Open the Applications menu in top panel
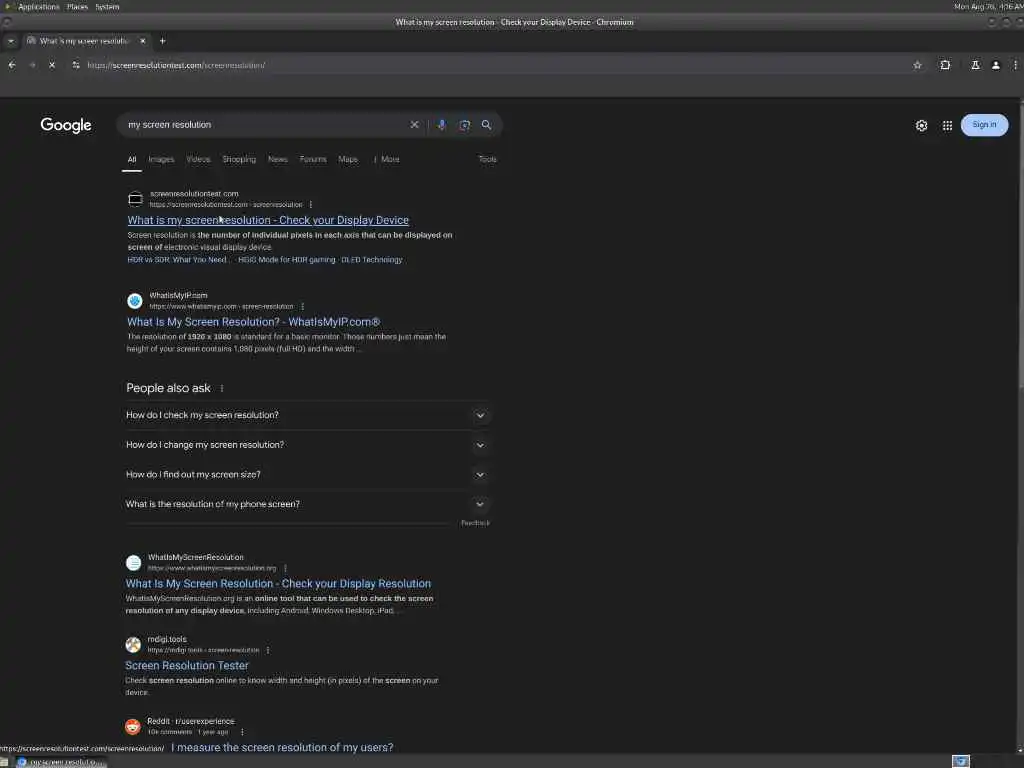 (x=39, y=7)
